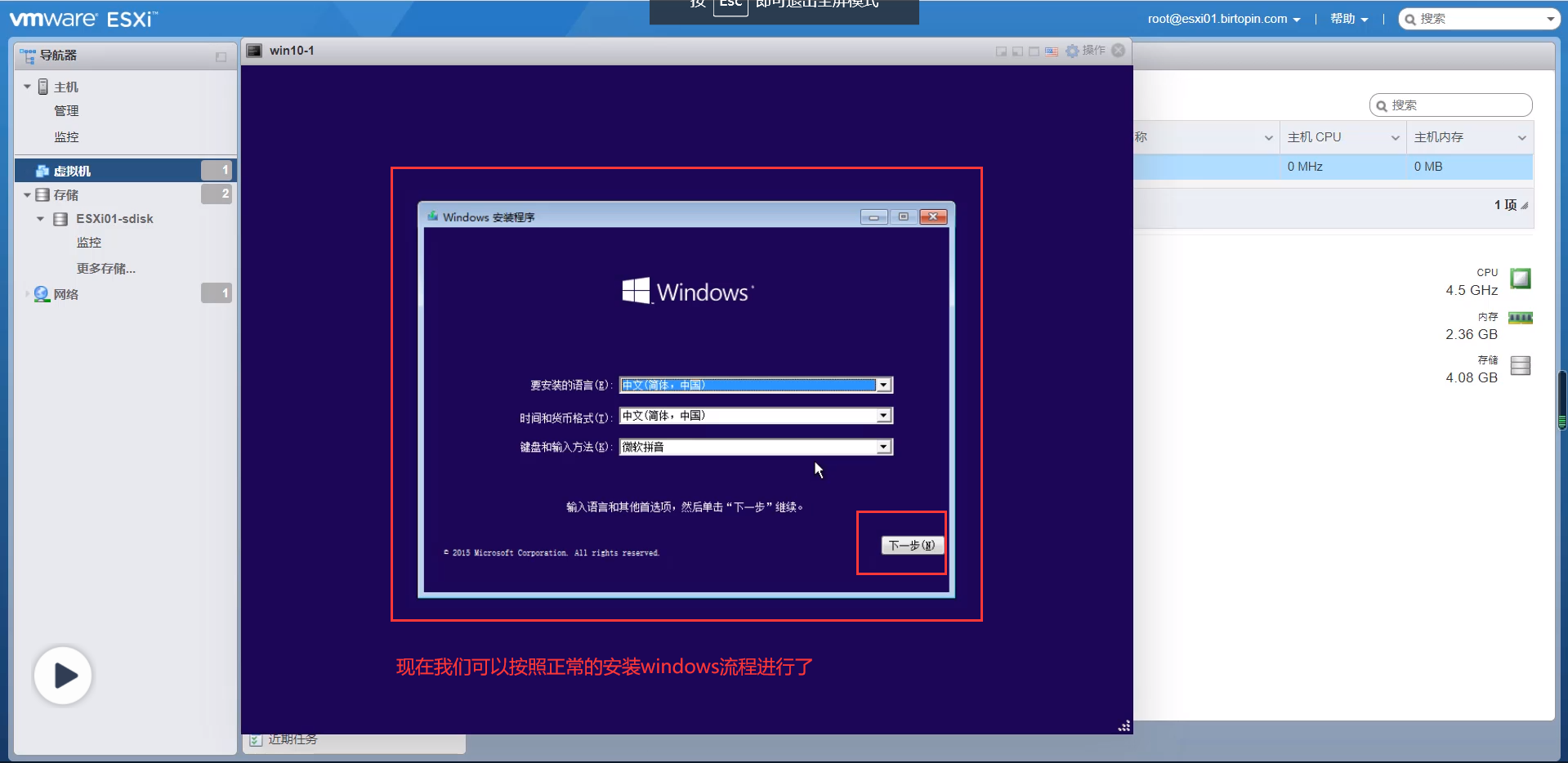Collapse the 主机 tree node arrow
This screenshot has height=763, width=1568.
coord(27,87)
